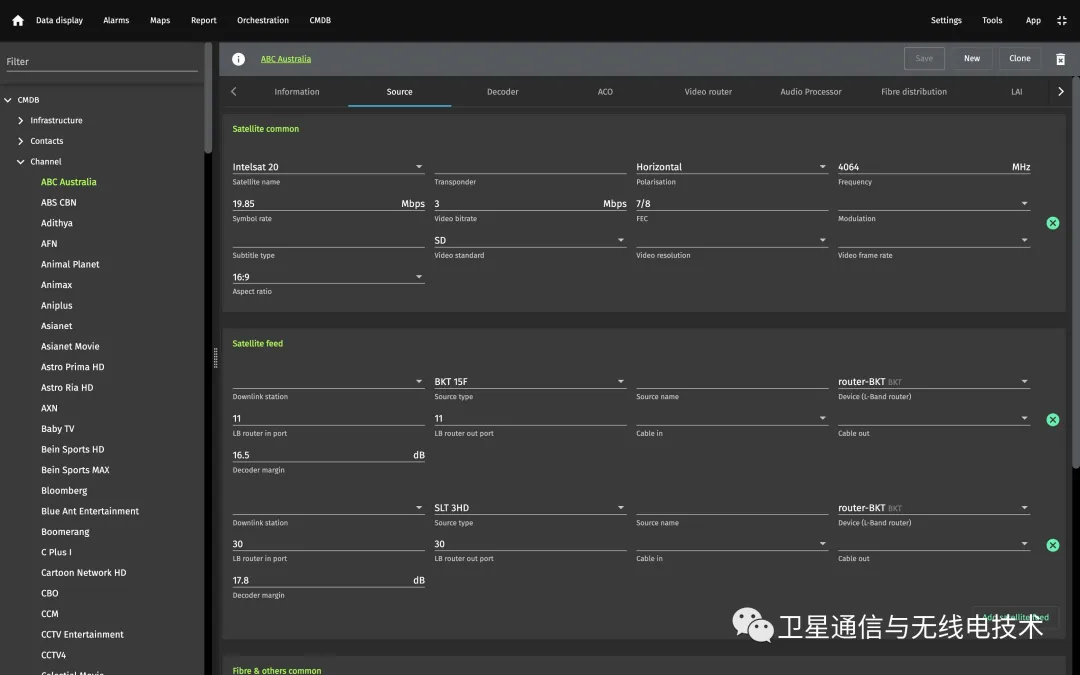1080x675 pixels.
Task: Click the Save button
Action: (924, 59)
